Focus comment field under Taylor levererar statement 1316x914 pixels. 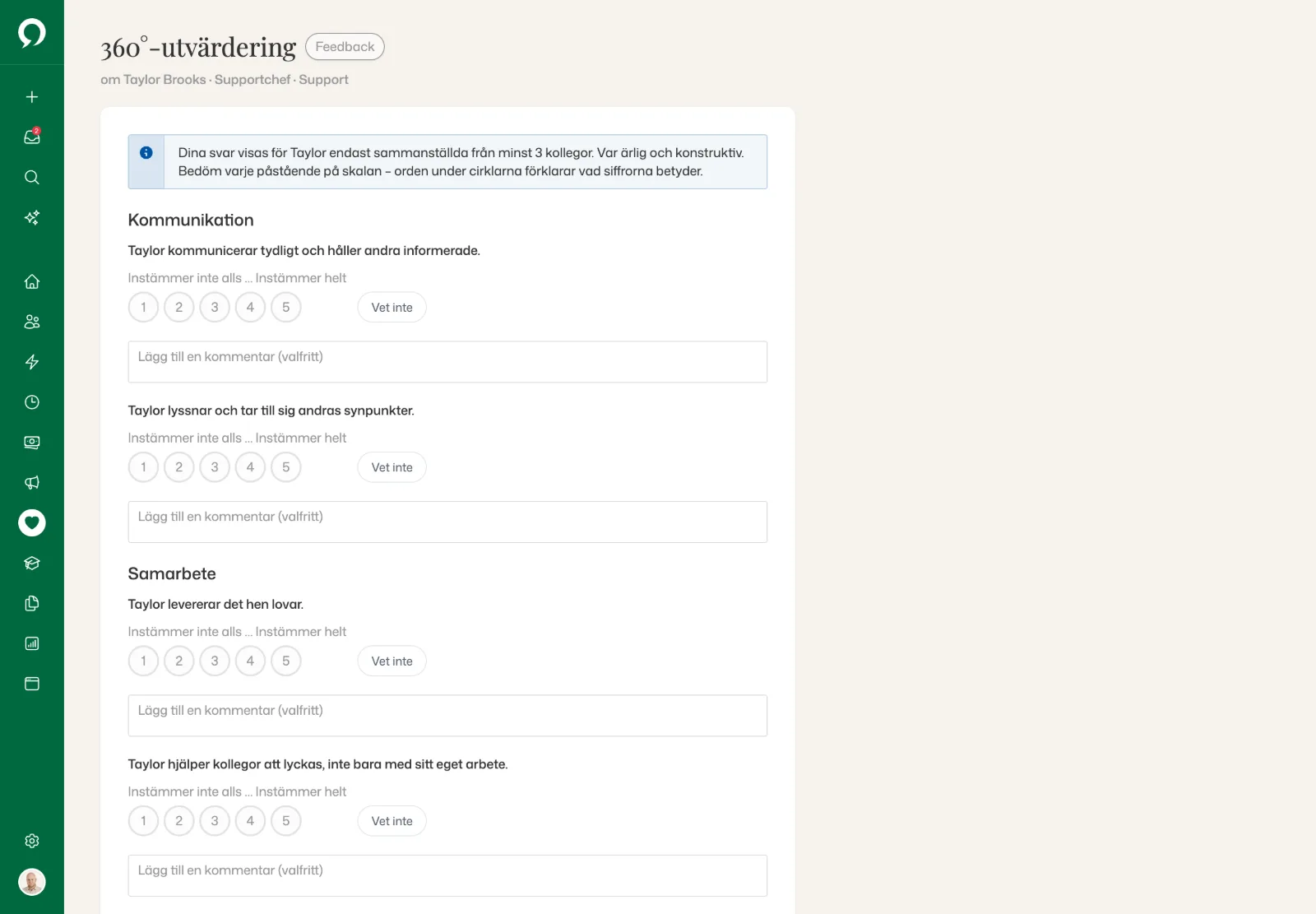[x=447, y=716]
